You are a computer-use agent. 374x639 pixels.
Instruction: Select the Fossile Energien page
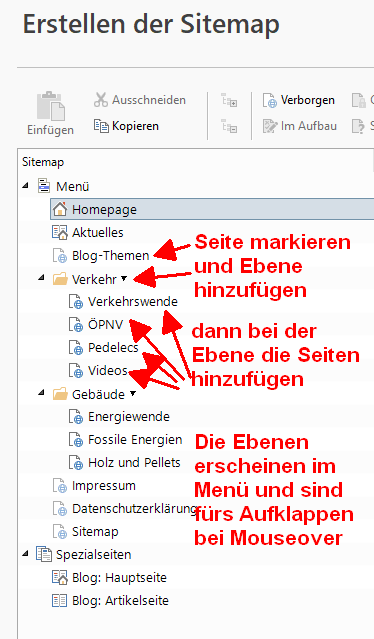point(135,440)
